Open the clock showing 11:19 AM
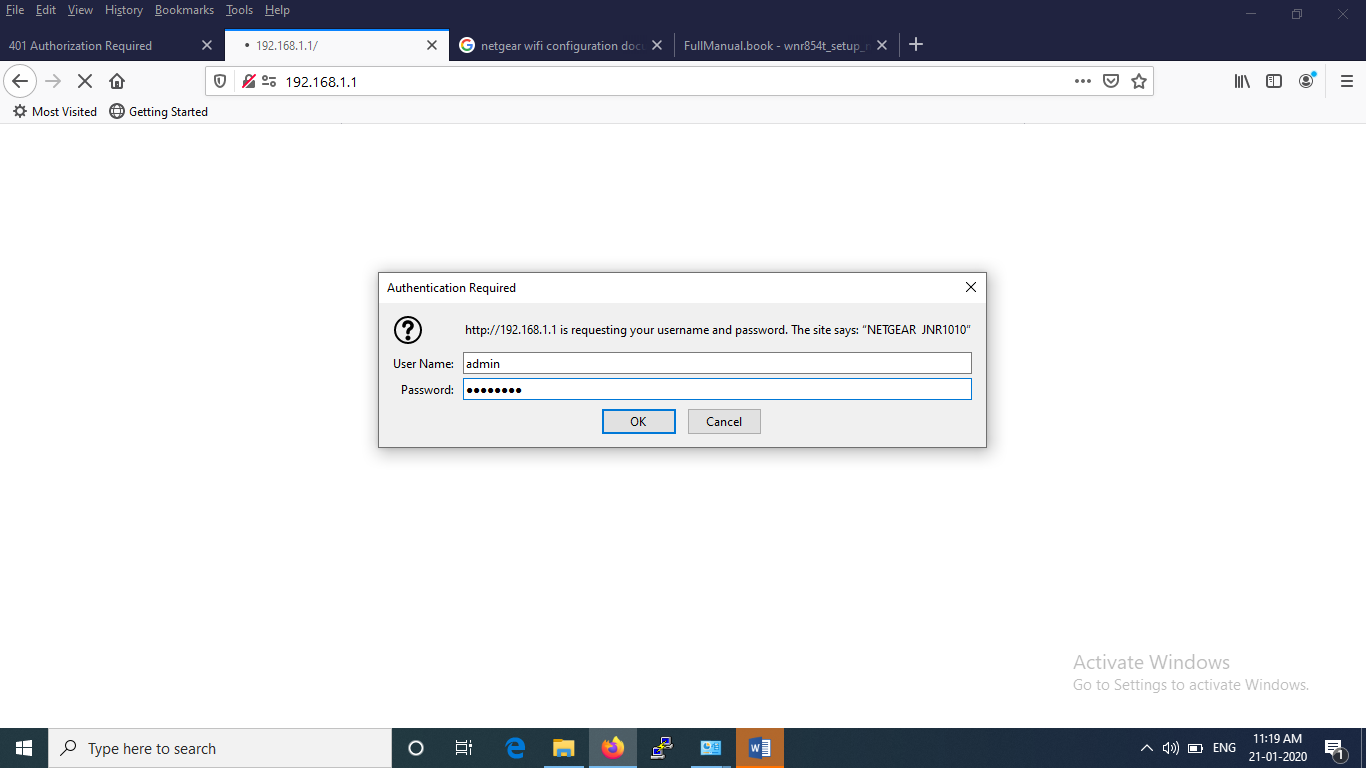The image size is (1366, 768). point(1278,748)
